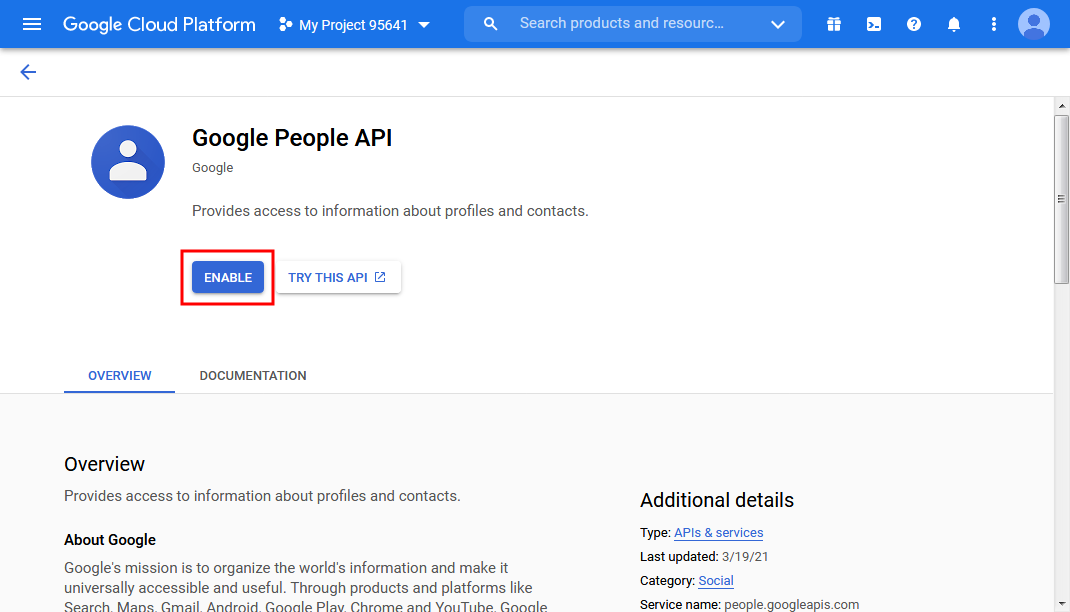The image size is (1070, 612).
Task: Click the page vertical scrollbar thumb
Action: click(x=1061, y=199)
